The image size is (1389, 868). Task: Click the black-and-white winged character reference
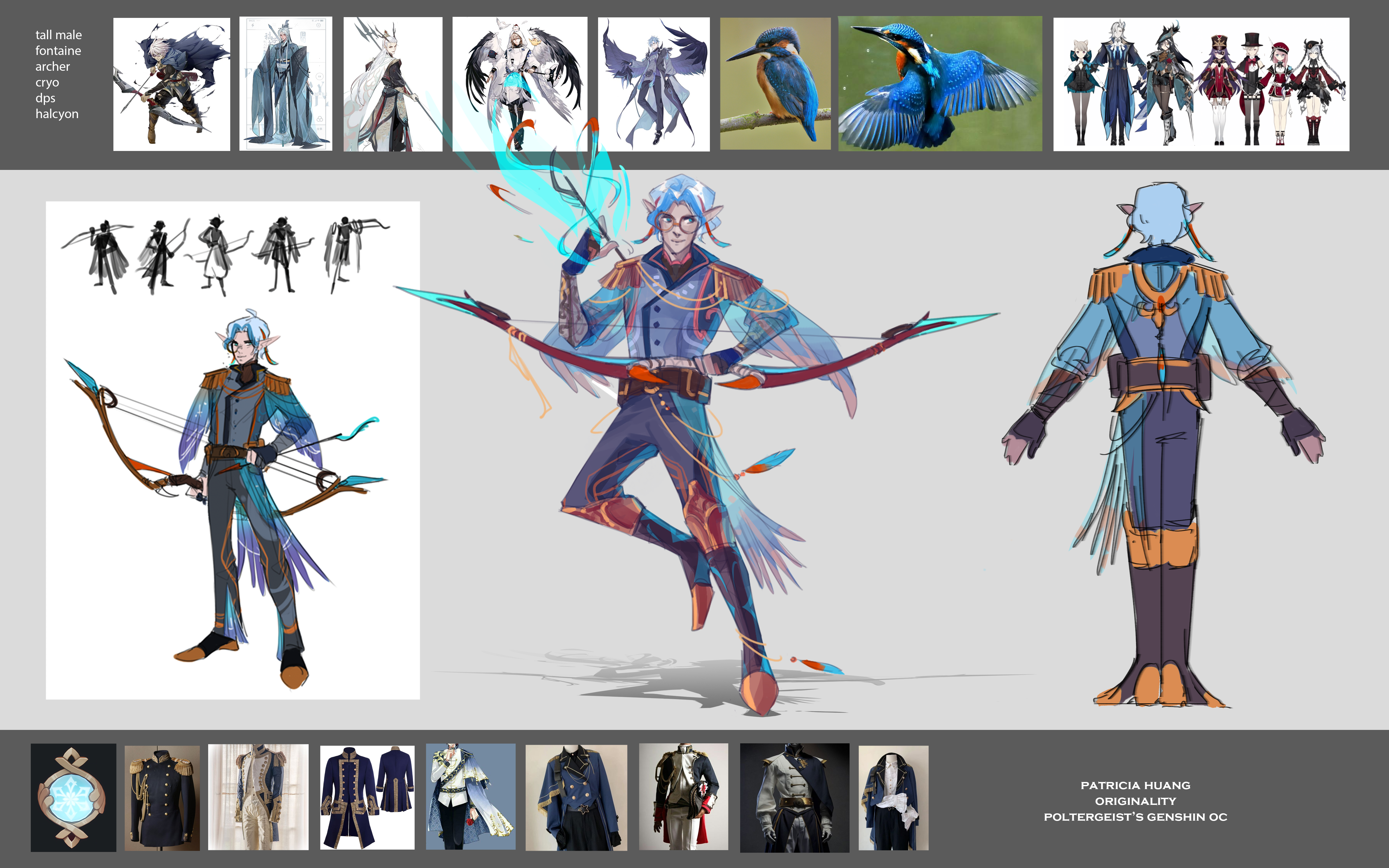(x=520, y=84)
